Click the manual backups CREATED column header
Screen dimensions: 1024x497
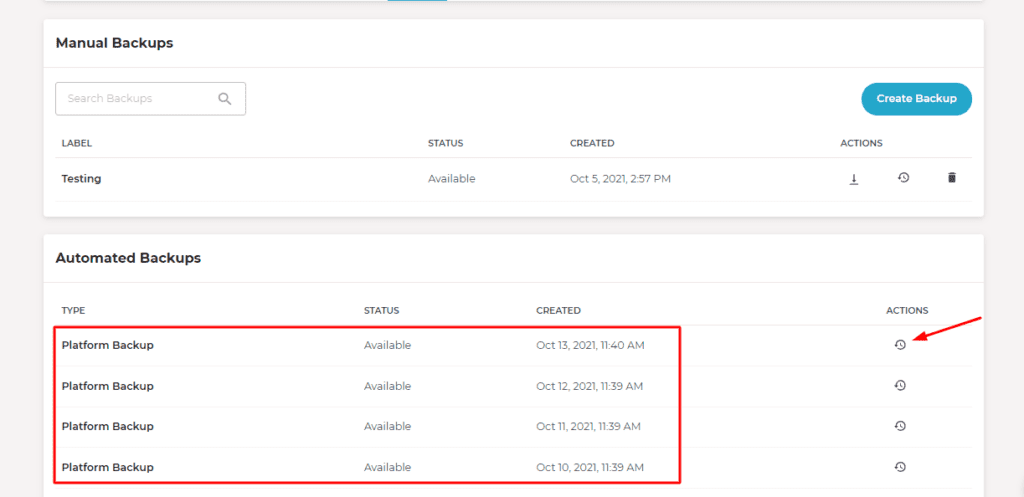(592, 143)
